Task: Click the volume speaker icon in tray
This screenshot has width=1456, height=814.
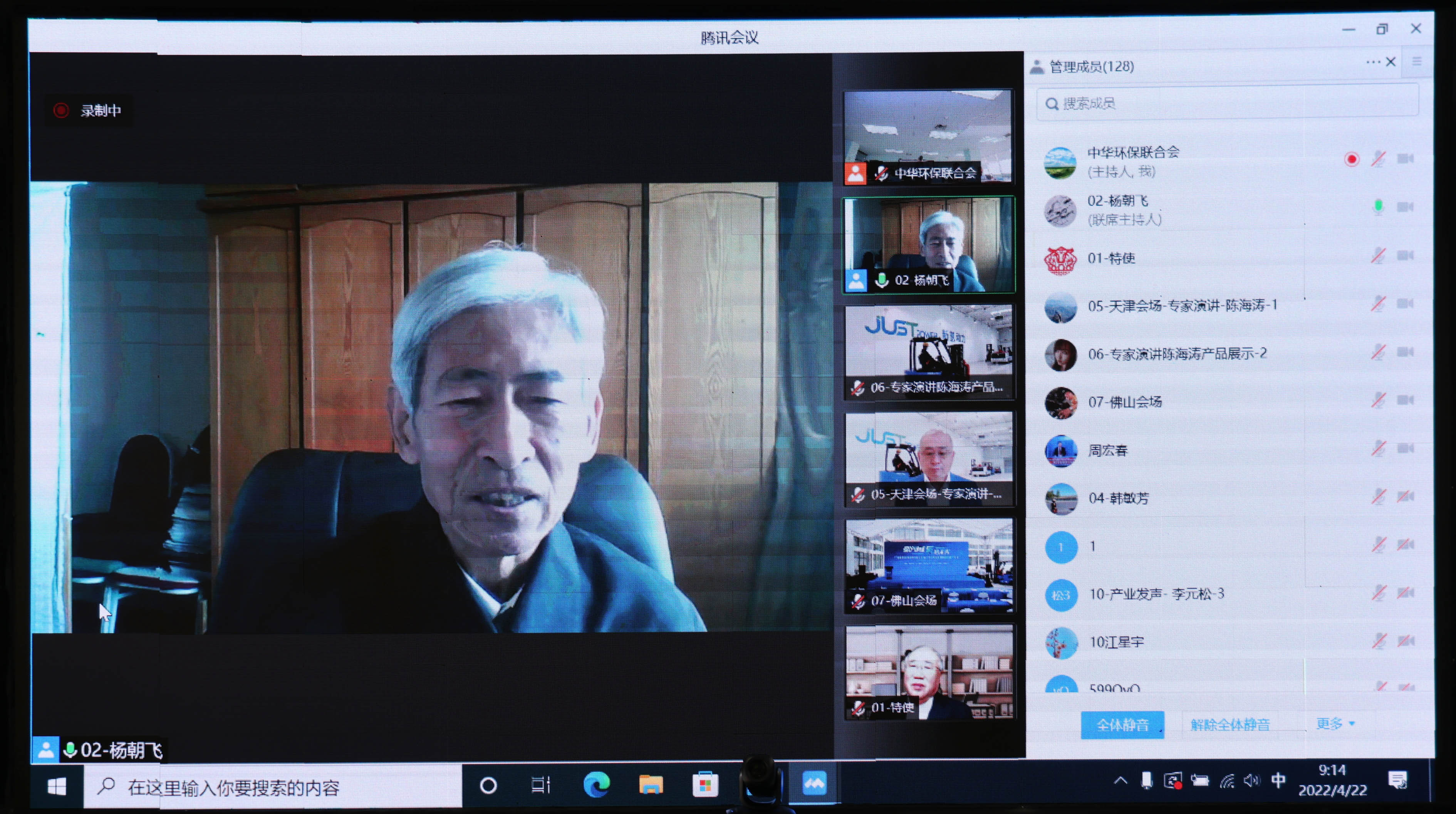Action: [1251, 781]
